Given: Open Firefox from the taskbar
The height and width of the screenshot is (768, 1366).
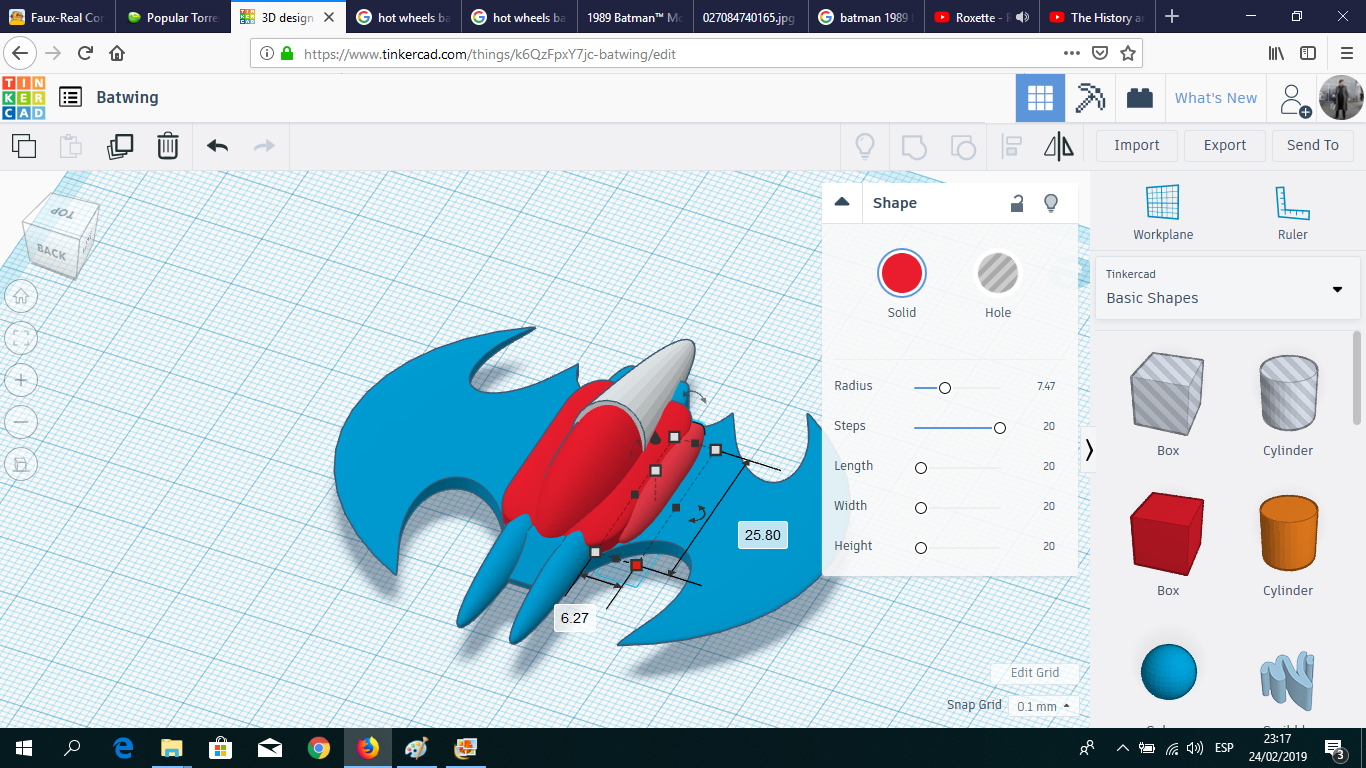Looking at the screenshot, I should (368, 748).
